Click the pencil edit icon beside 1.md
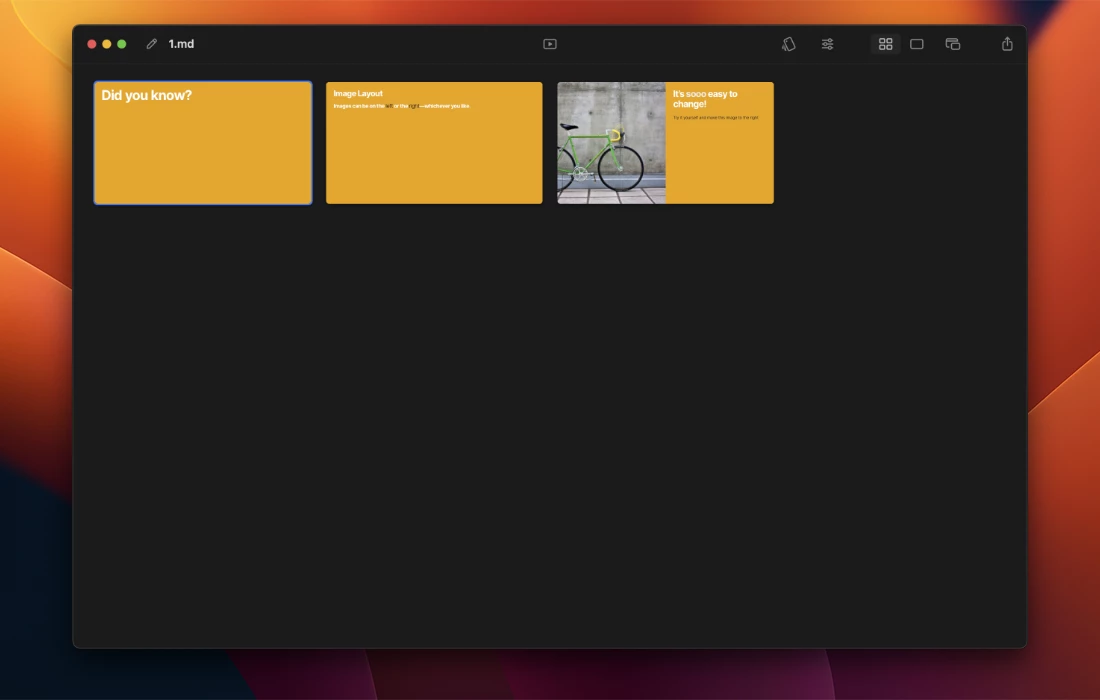The width and height of the screenshot is (1100, 700). (x=152, y=44)
